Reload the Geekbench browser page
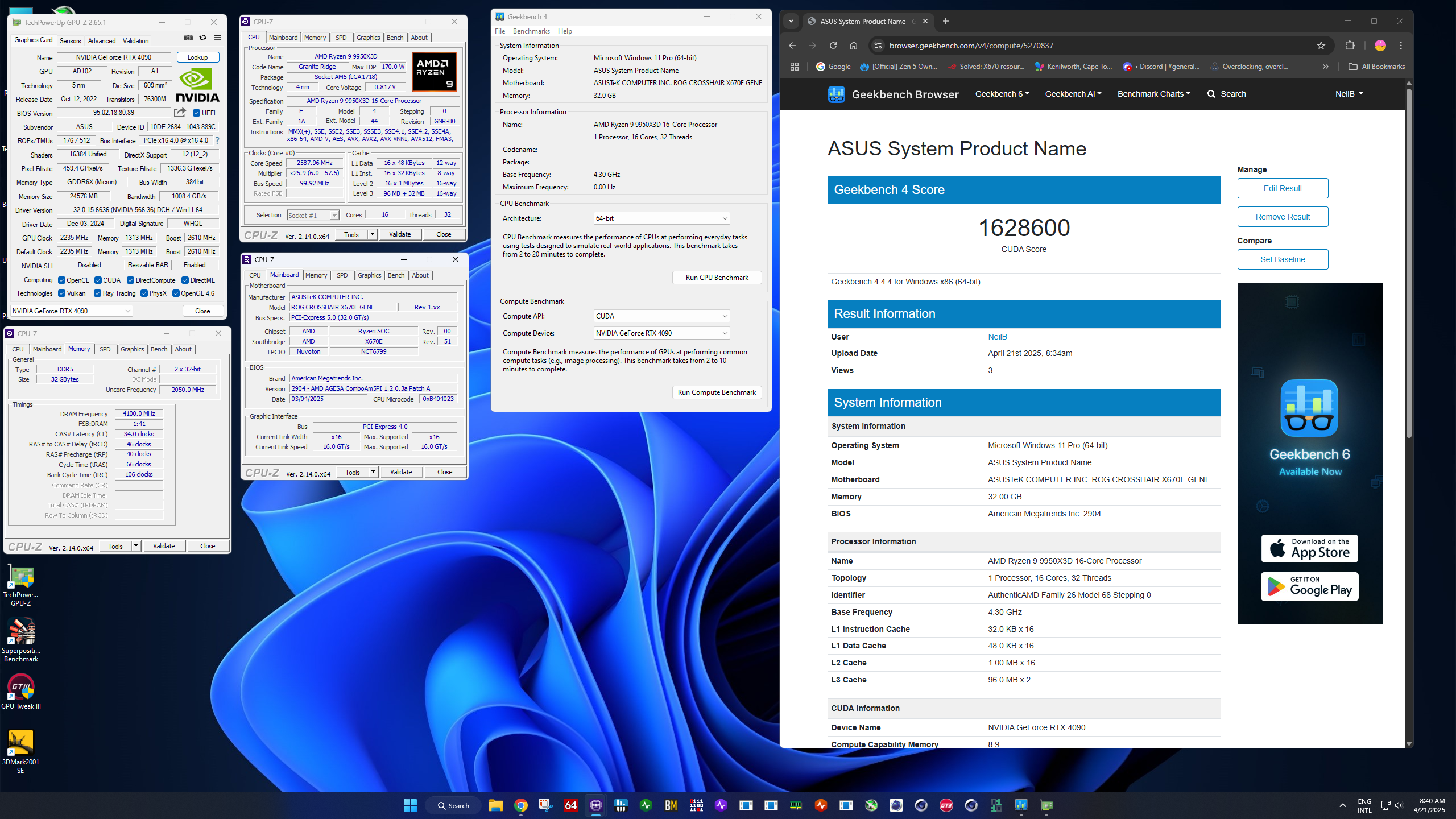 [x=833, y=45]
